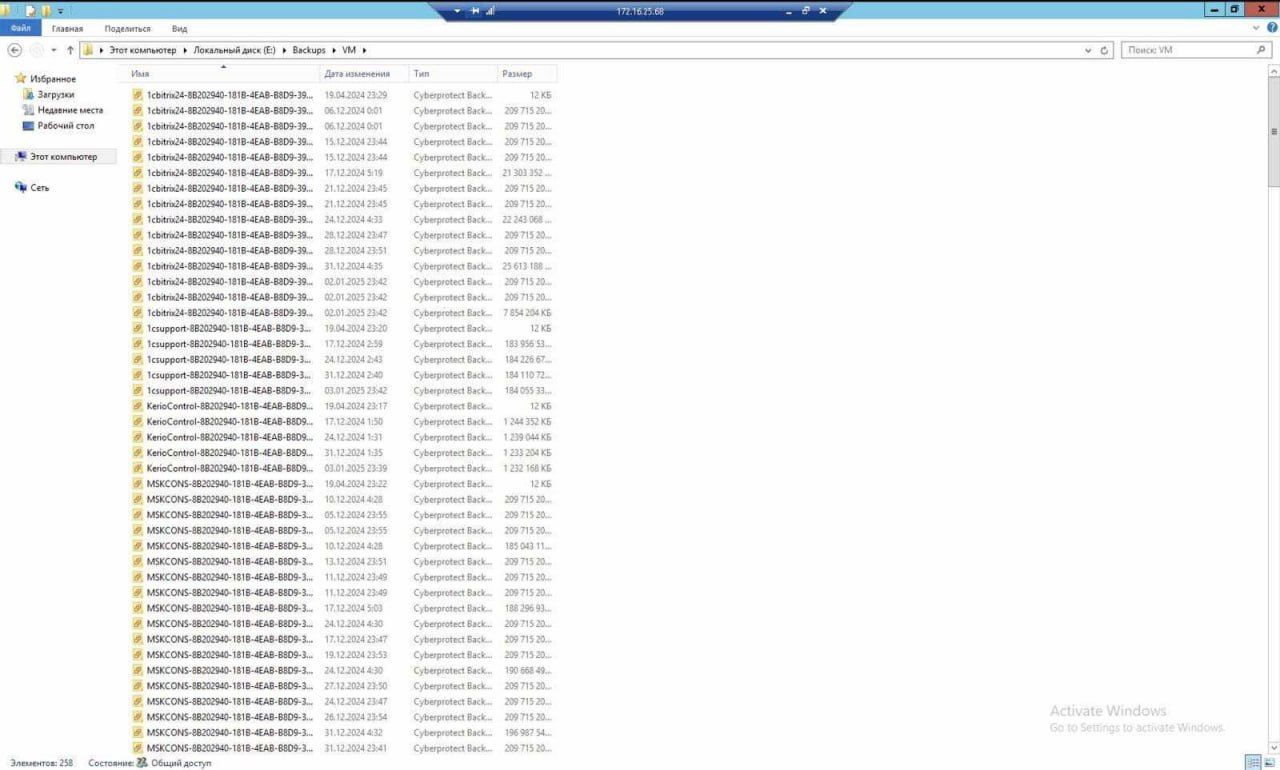Click inside the Поиск: VM search field
1280x770 pixels.
(1185, 50)
